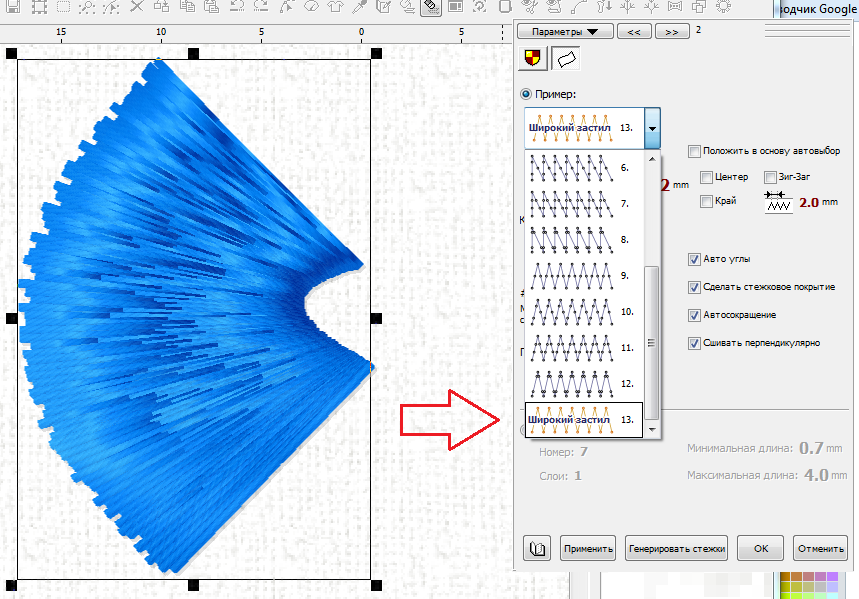Image resolution: width=859 pixels, height=599 pixels.
Task: Open the Параметры dropdown menu
Action: pyautogui.click(x=564, y=31)
